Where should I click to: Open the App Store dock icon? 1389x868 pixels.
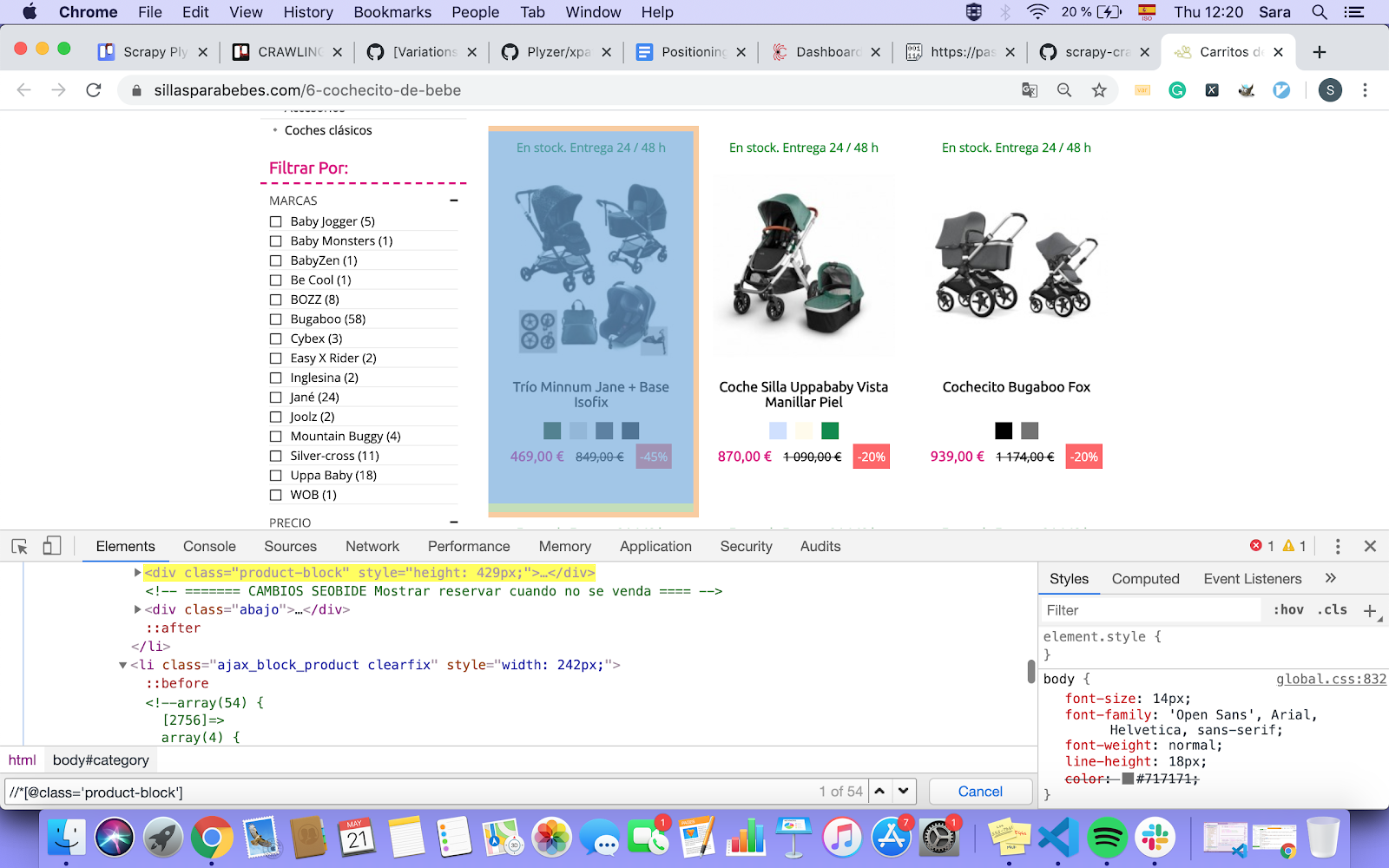pyautogui.click(x=891, y=838)
